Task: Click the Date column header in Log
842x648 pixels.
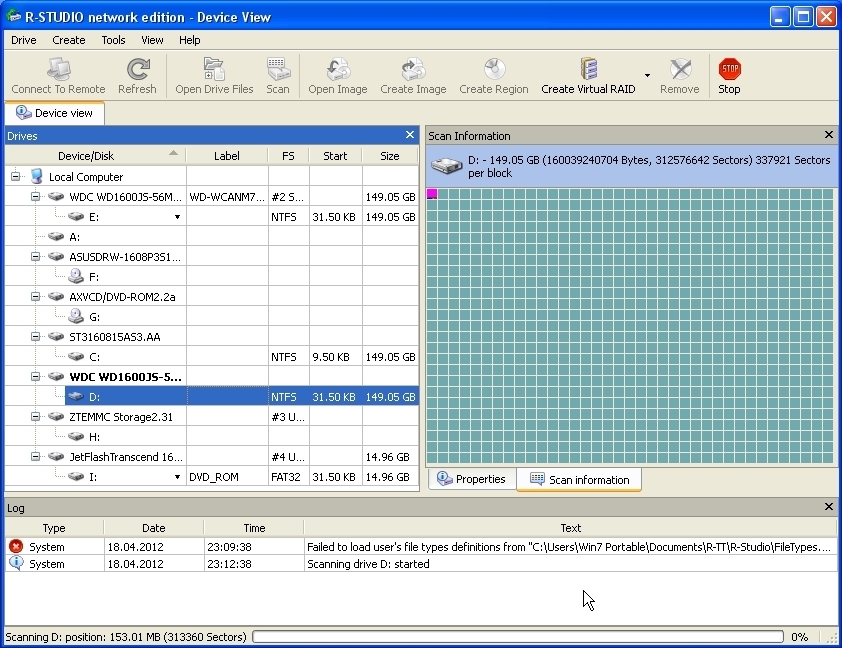Action: 154,528
